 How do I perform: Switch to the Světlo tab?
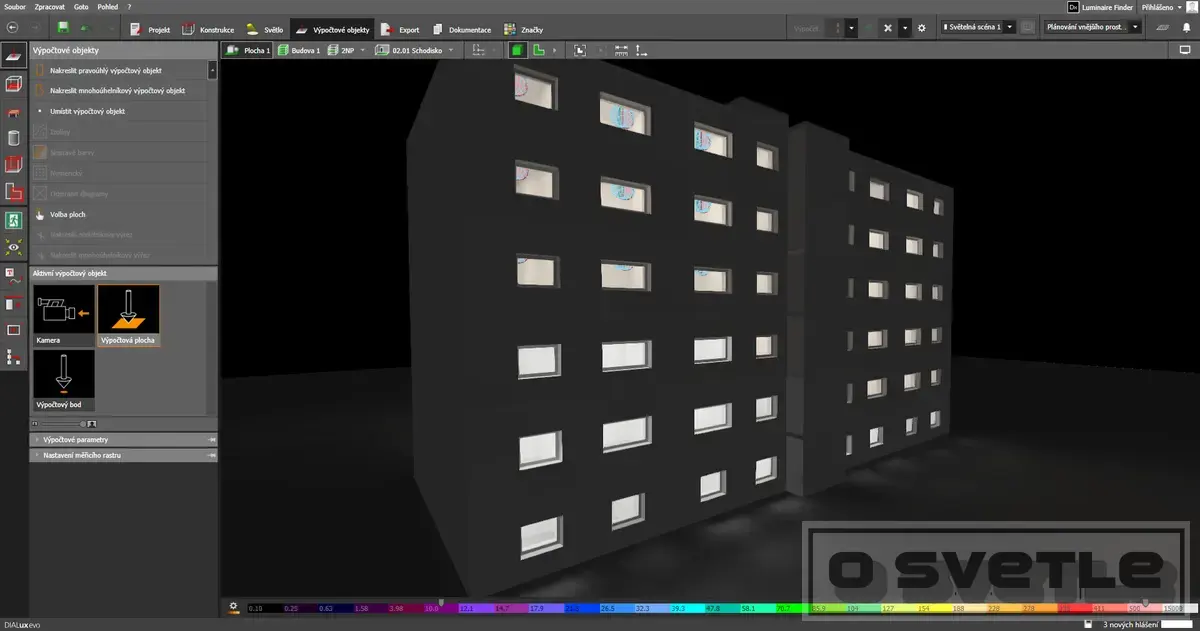265,29
